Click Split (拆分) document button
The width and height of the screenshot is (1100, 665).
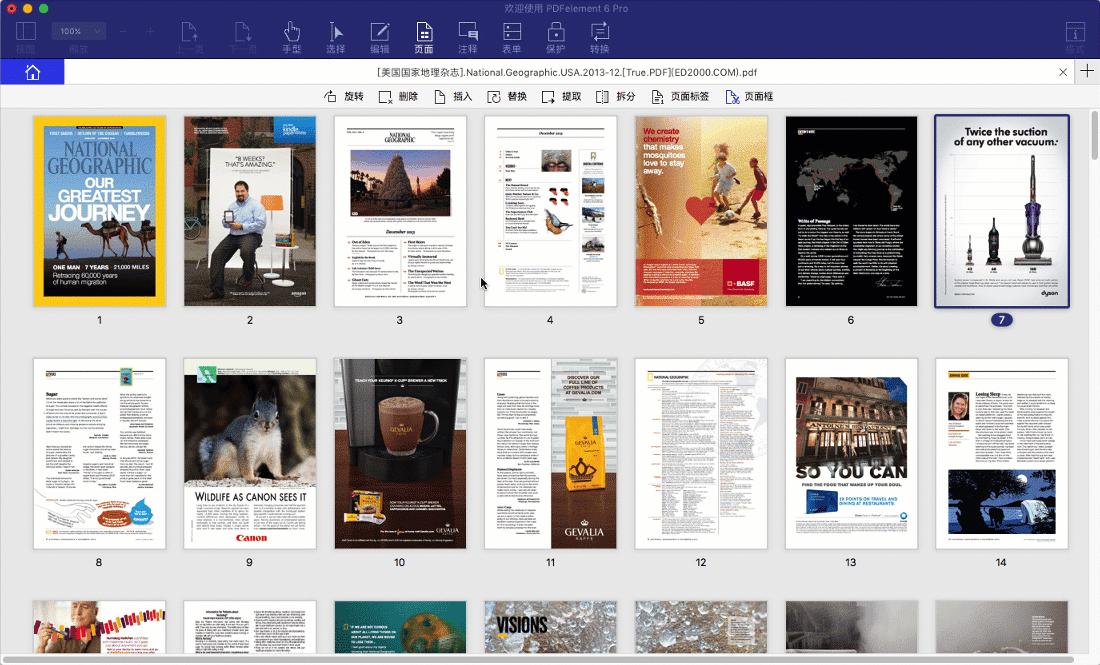(616, 97)
